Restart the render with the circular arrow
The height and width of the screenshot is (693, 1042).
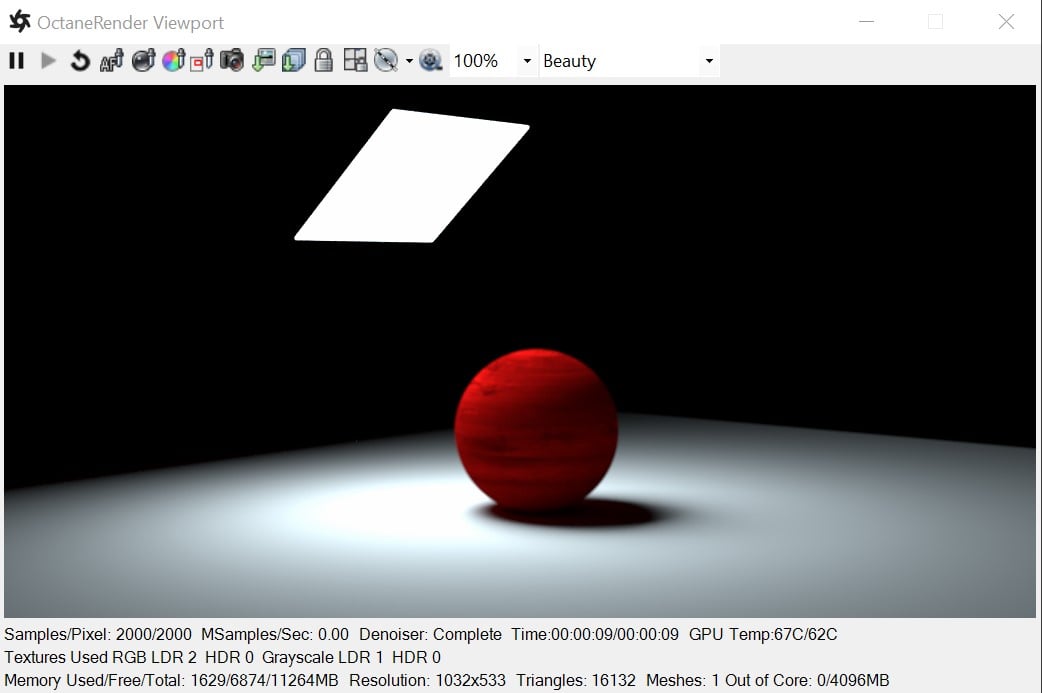[80, 61]
